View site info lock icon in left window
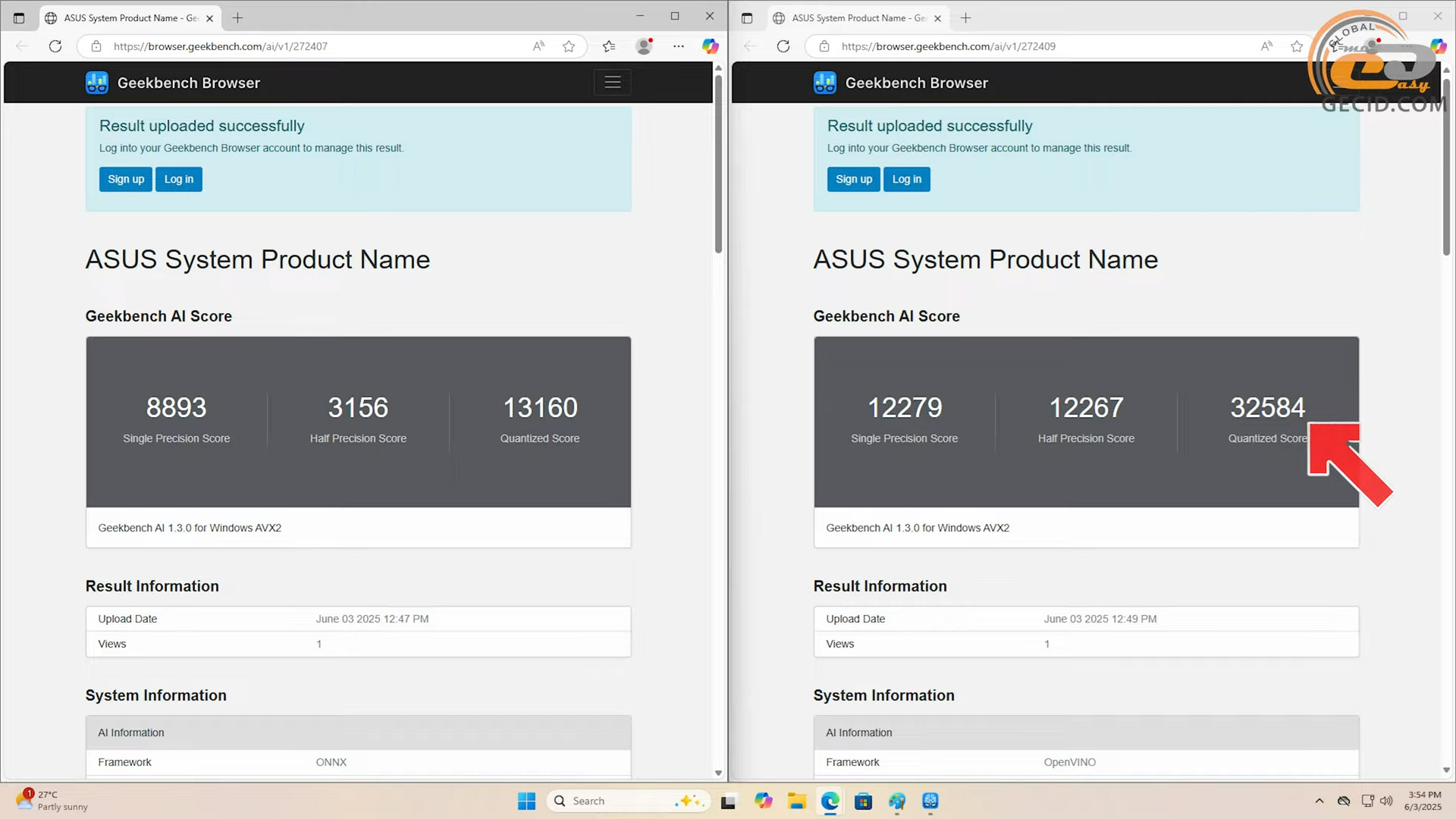The height and width of the screenshot is (819, 1456). click(x=96, y=46)
